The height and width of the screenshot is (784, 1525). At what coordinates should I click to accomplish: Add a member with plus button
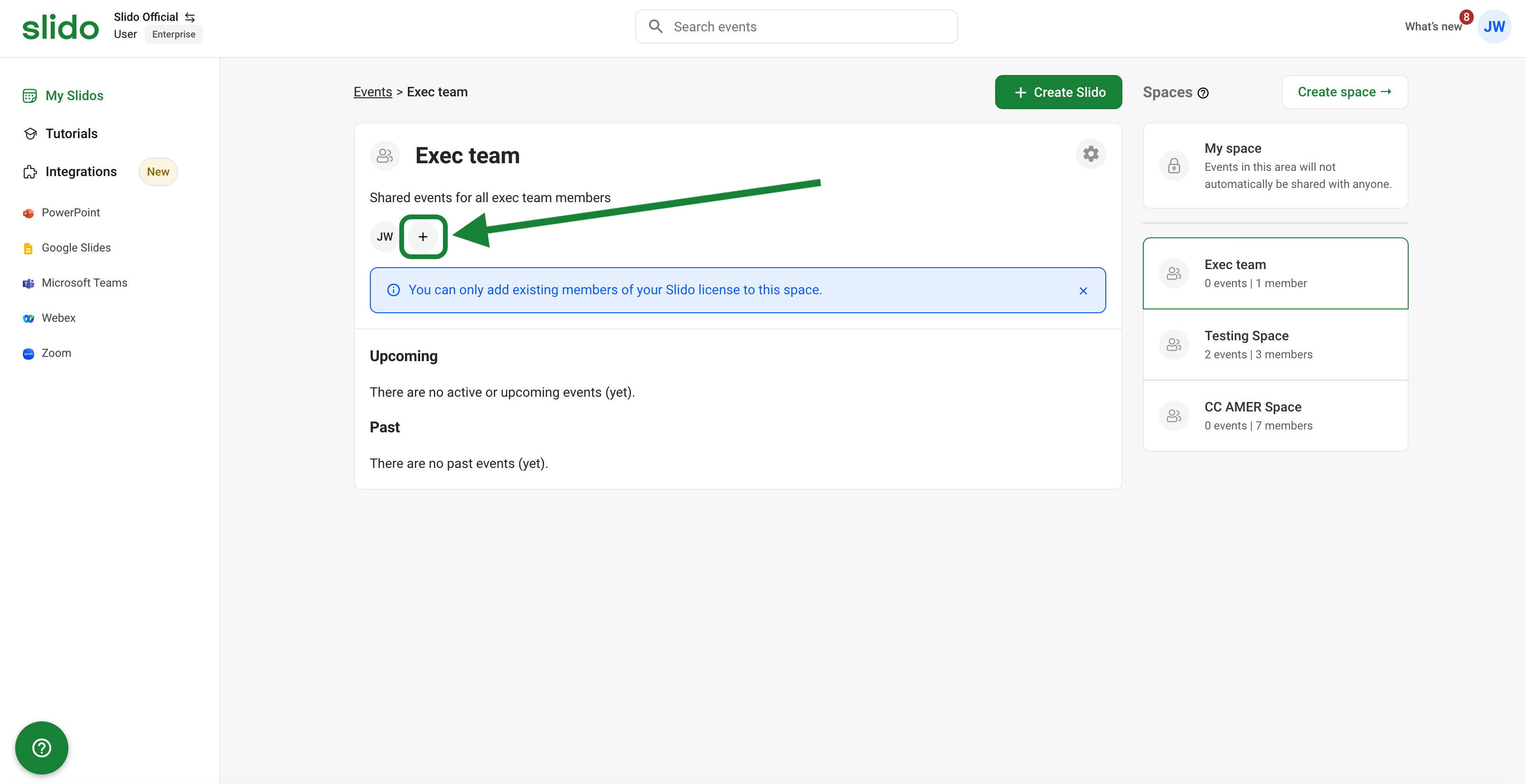pos(423,237)
